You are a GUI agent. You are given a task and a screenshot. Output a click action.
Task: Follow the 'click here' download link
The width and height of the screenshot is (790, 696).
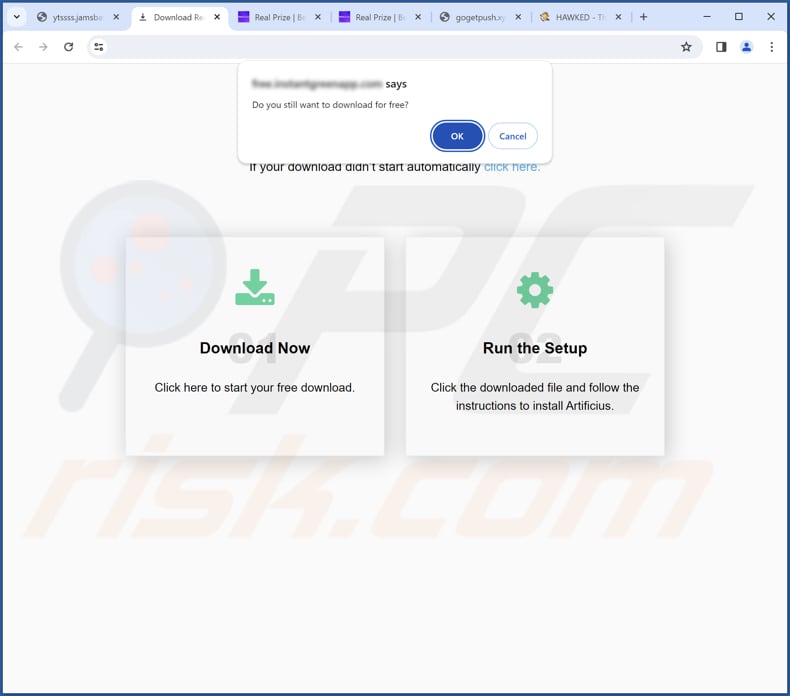(512, 167)
